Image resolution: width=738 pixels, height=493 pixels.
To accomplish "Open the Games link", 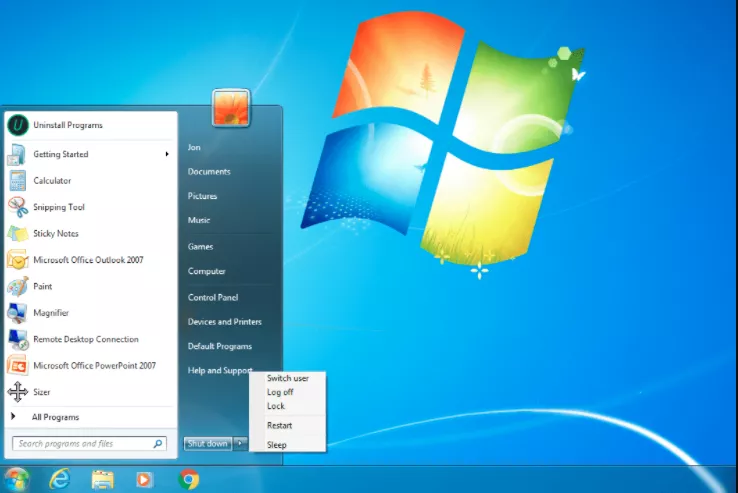I will [201, 247].
